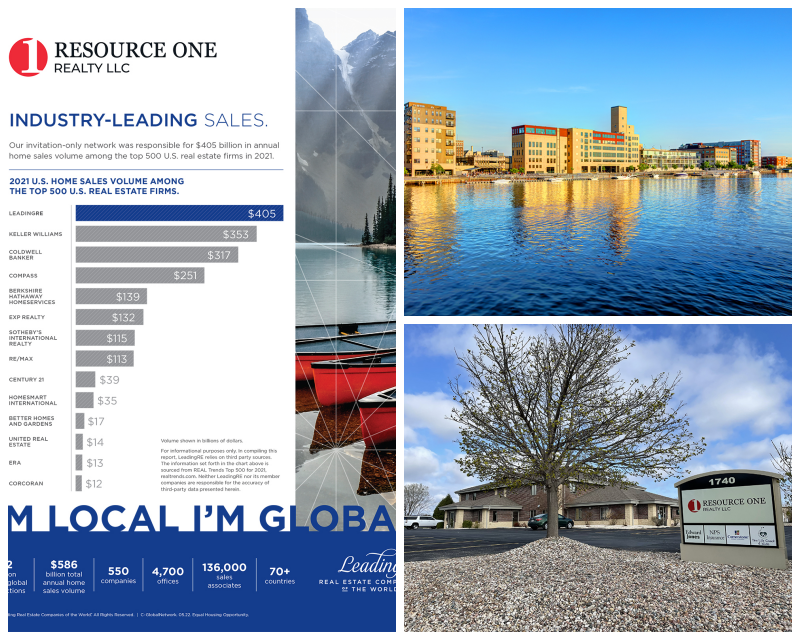The width and height of the screenshot is (800, 640).
Task: Click the Keller Williams $353 bar
Action: point(166,234)
